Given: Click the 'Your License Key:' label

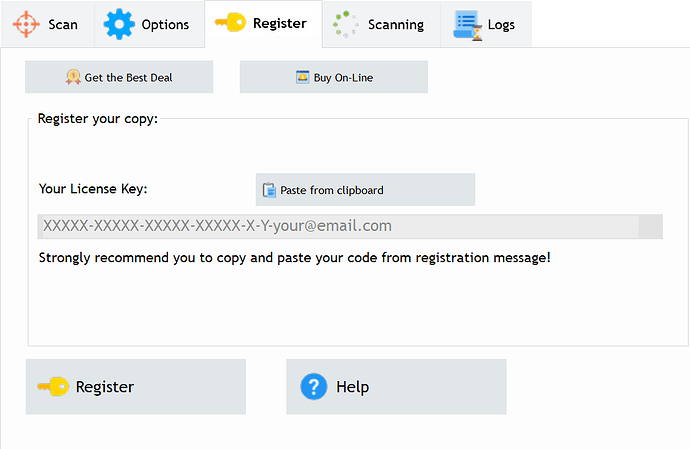Looking at the screenshot, I should click(93, 189).
